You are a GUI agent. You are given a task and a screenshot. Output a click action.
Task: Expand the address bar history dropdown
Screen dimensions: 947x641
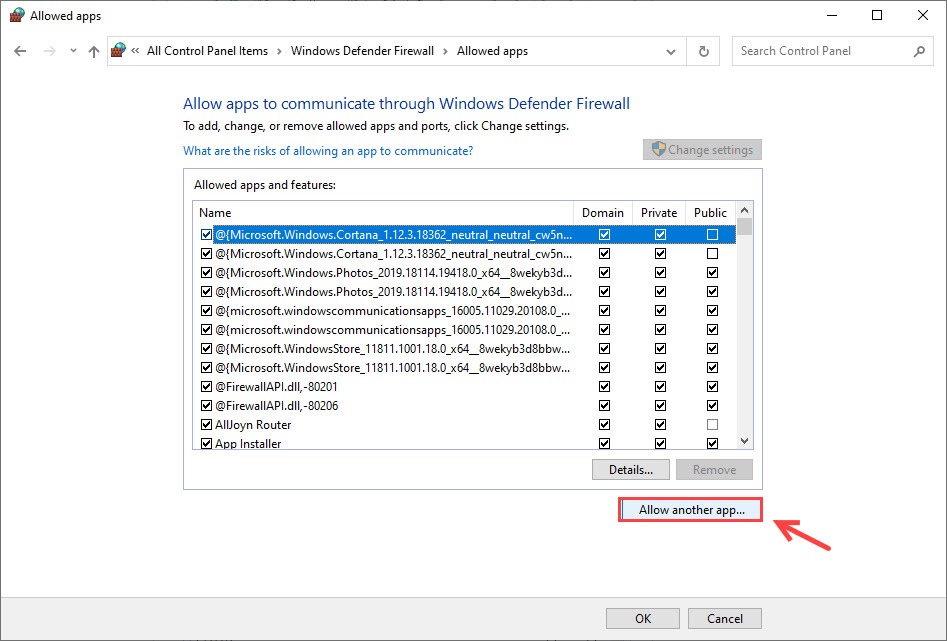pos(670,51)
